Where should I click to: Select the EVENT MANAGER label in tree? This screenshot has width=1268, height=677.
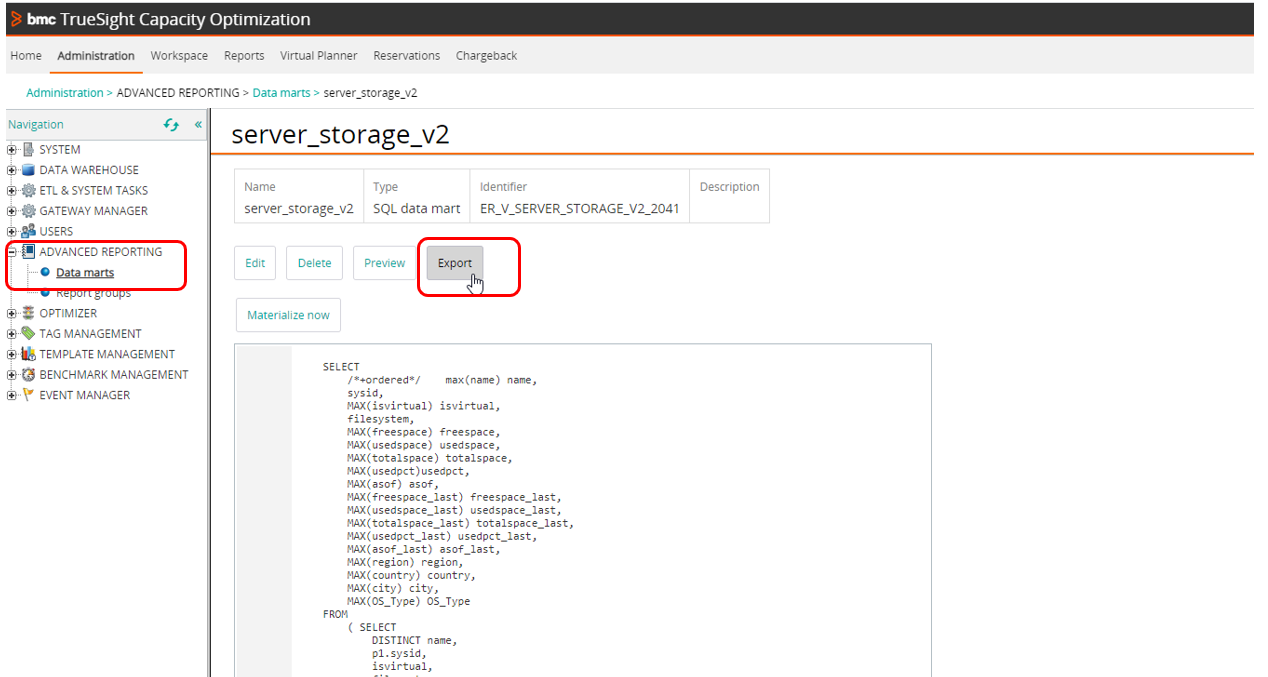tap(85, 395)
